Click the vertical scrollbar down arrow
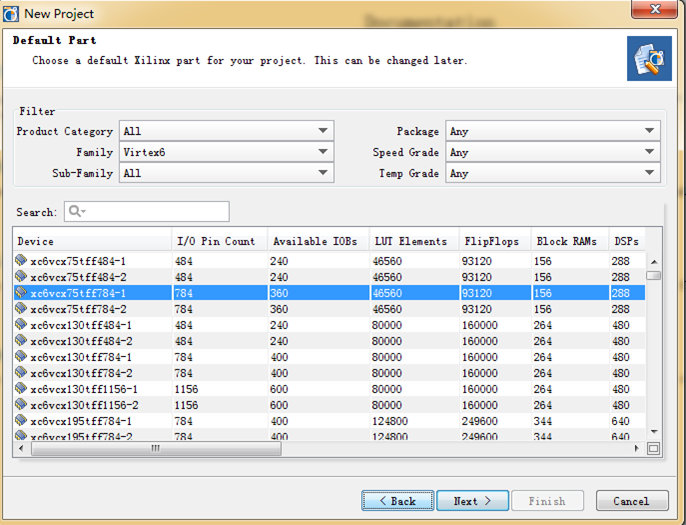Viewport: 686px width, 525px height. [x=654, y=432]
